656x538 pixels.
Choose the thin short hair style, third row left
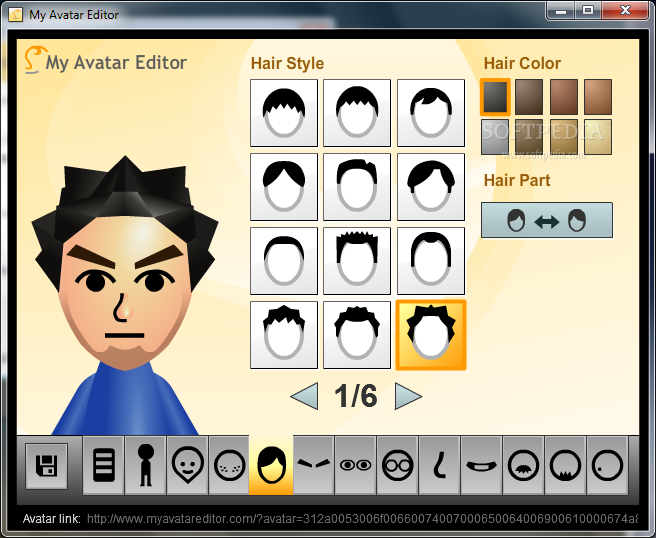point(284,261)
